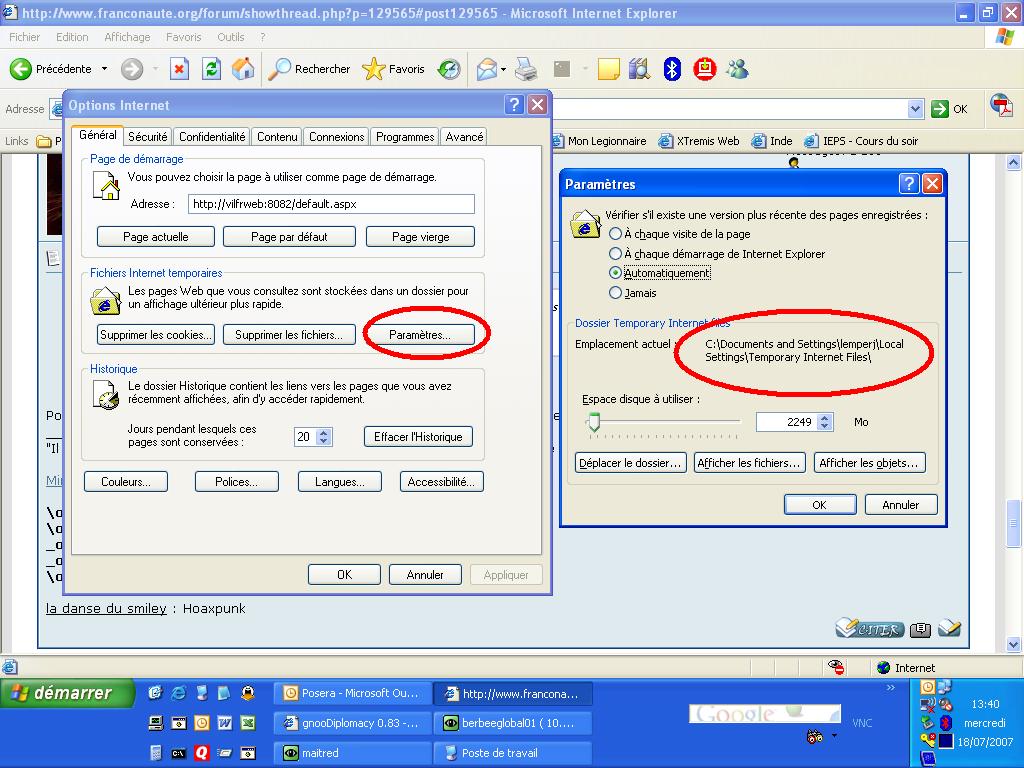Print page using printer toolbar icon
1024x768 pixels.
coord(526,69)
